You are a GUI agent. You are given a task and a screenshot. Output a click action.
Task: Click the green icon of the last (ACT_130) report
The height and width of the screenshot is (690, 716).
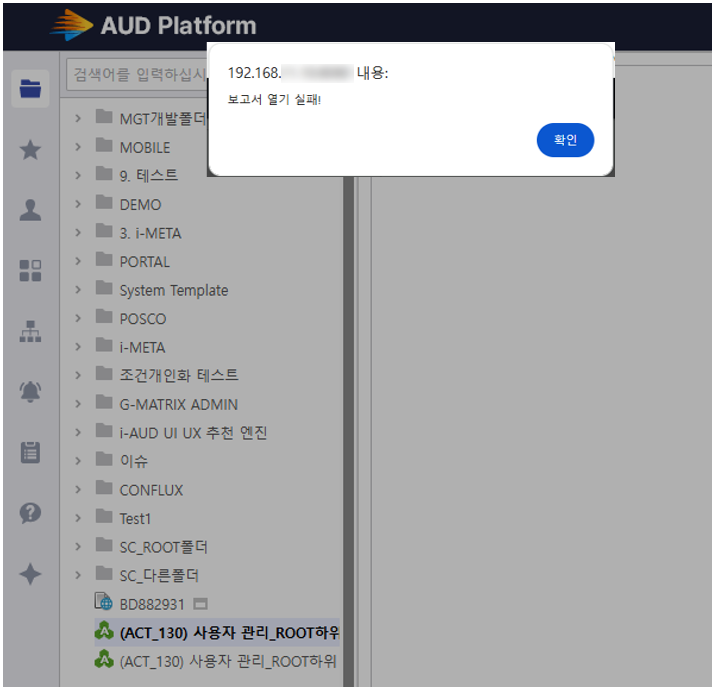point(104,659)
